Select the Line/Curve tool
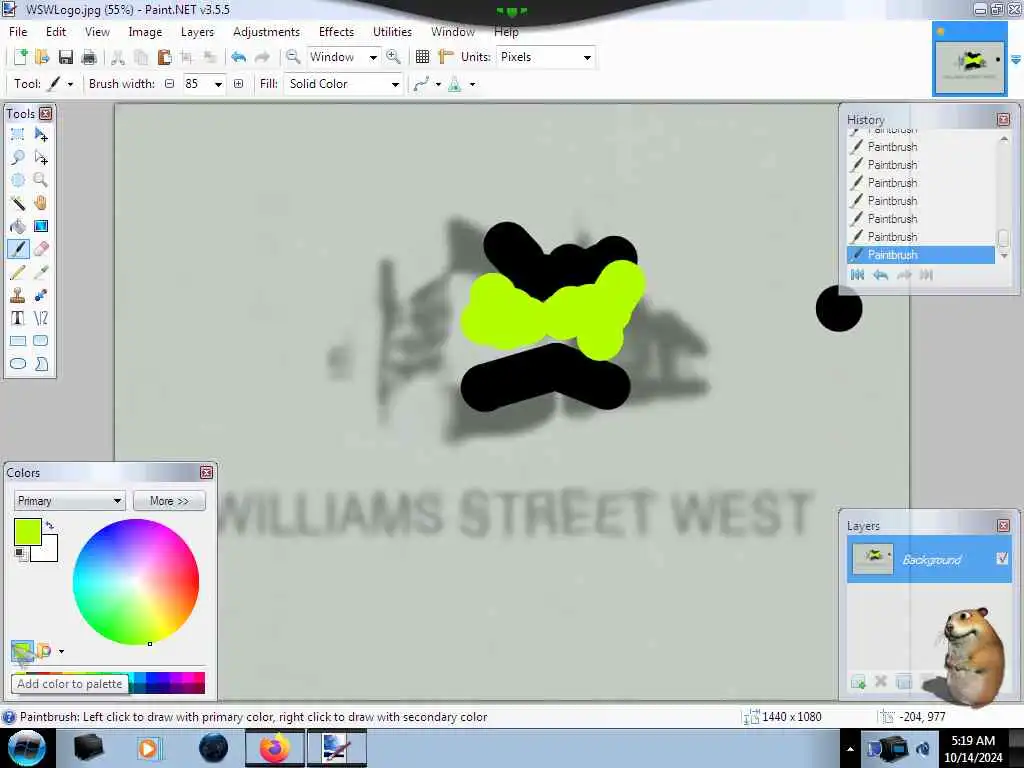This screenshot has width=1024, height=768. pos(40,318)
